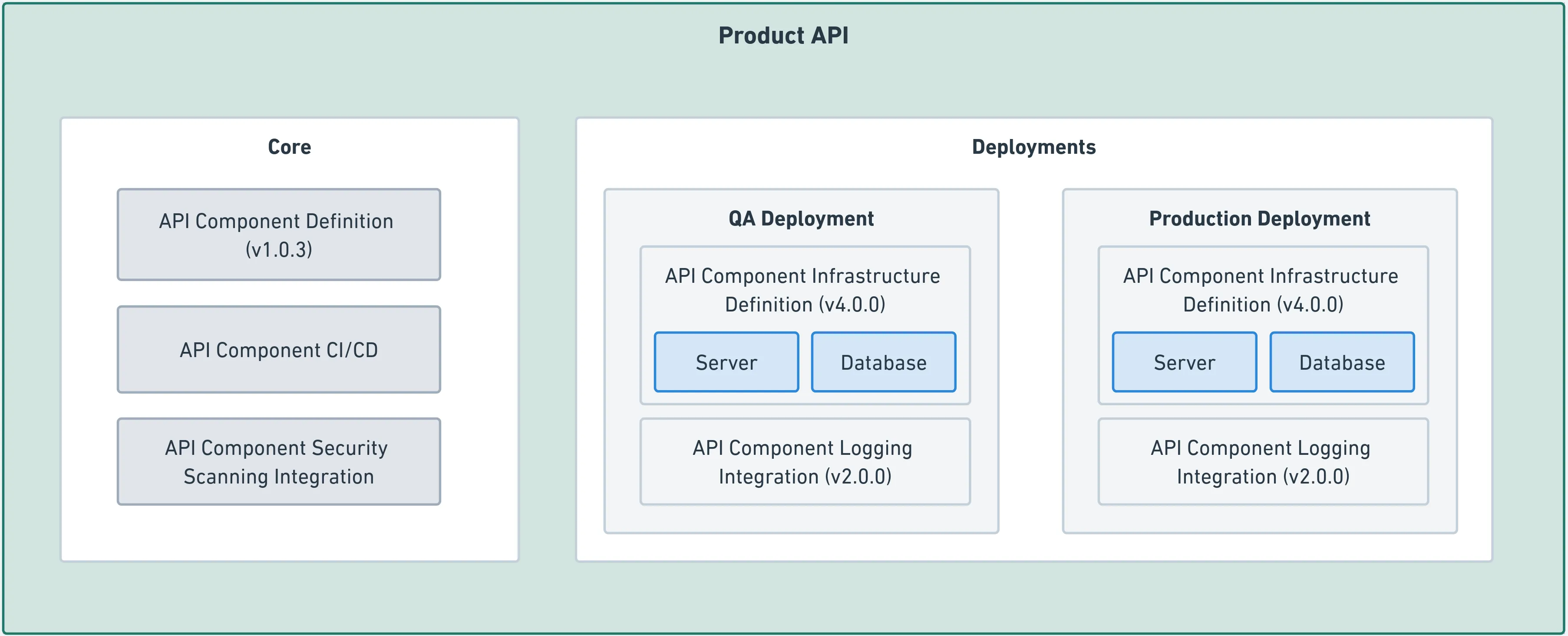Image resolution: width=1568 pixels, height=636 pixels.
Task: Click the API Component CI/CD box
Action: [x=279, y=350]
